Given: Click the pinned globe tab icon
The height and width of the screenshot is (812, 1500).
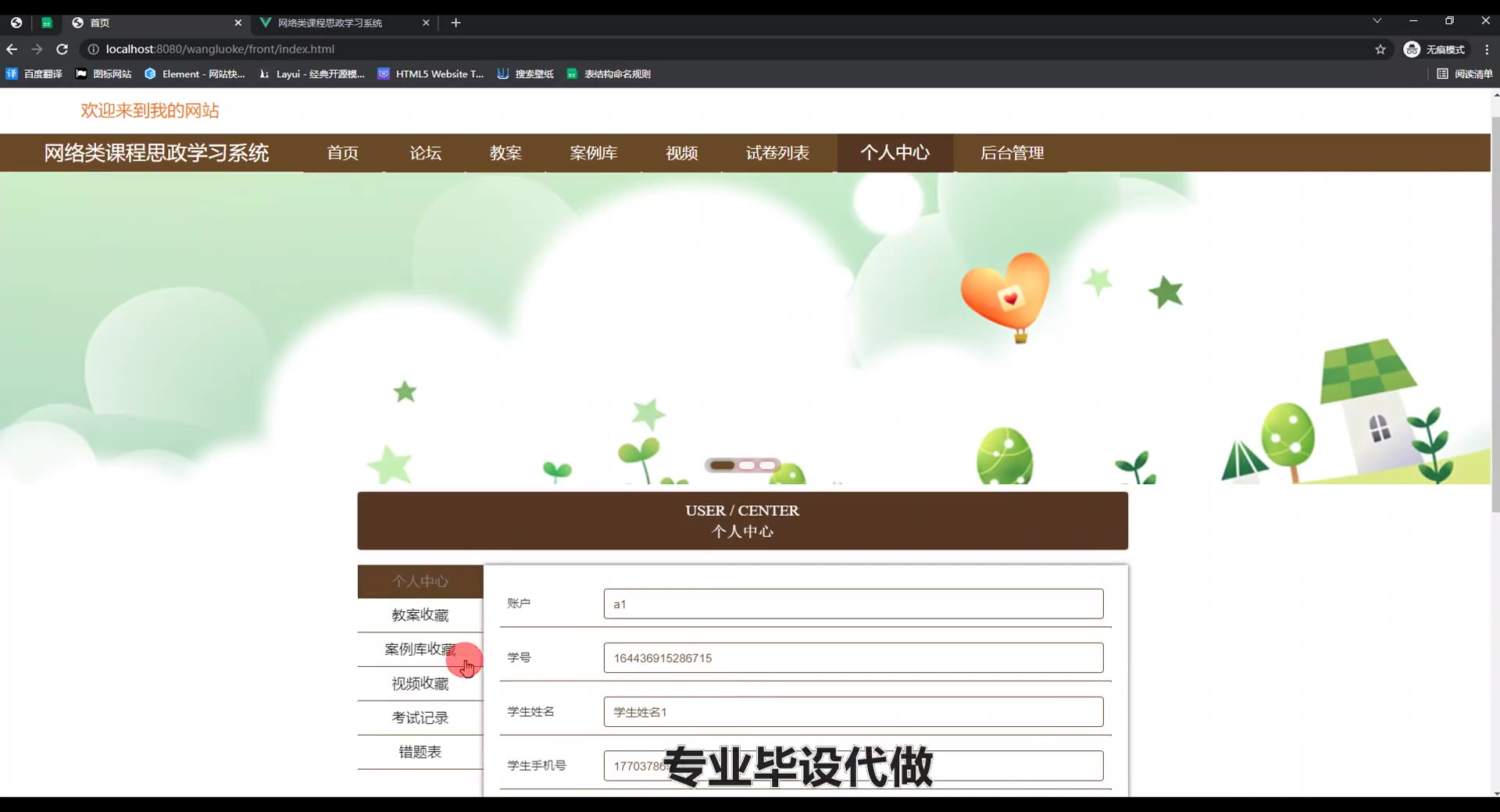Looking at the screenshot, I should [16, 23].
